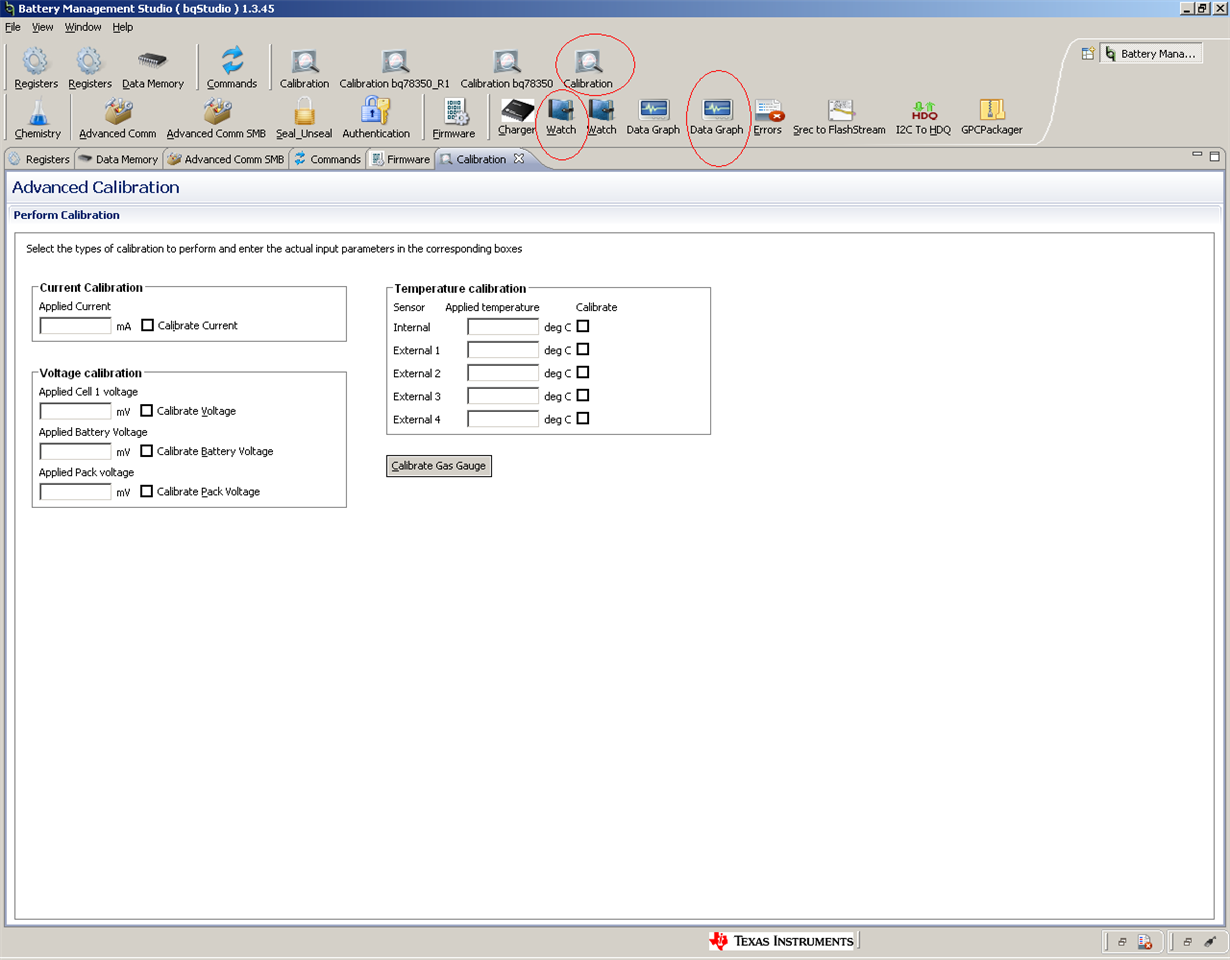Click the External 1 temperature field
This screenshot has height=960, width=1230.
click(x=503, y=350)
